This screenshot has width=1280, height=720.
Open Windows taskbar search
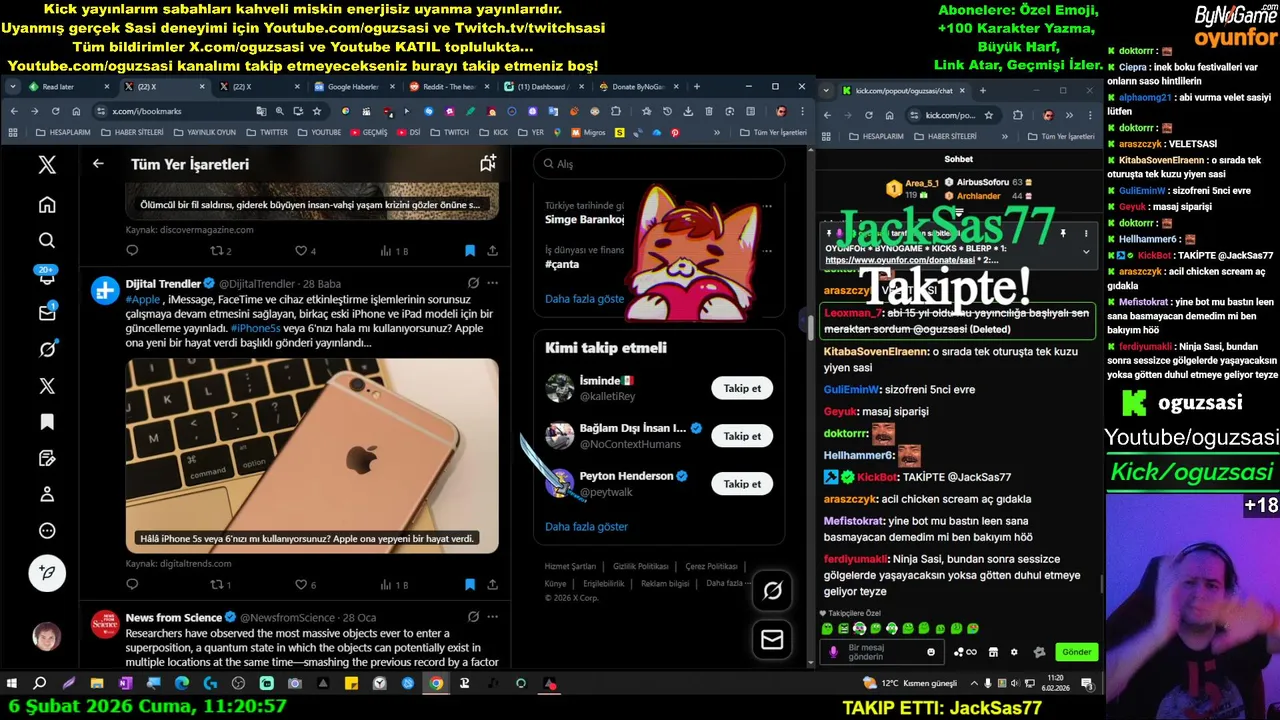point(40,684)
